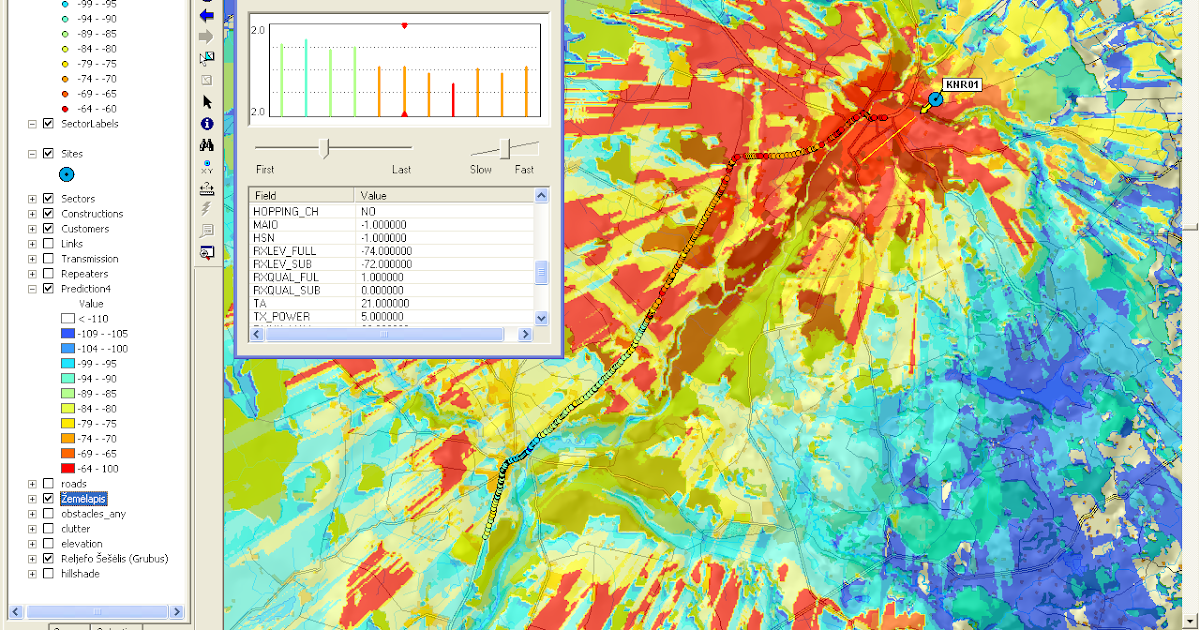Image resolution: width=1200 pixels, height=630 pixels.
Task: Check the hillshade layer
Action: (x=47, y=574)
